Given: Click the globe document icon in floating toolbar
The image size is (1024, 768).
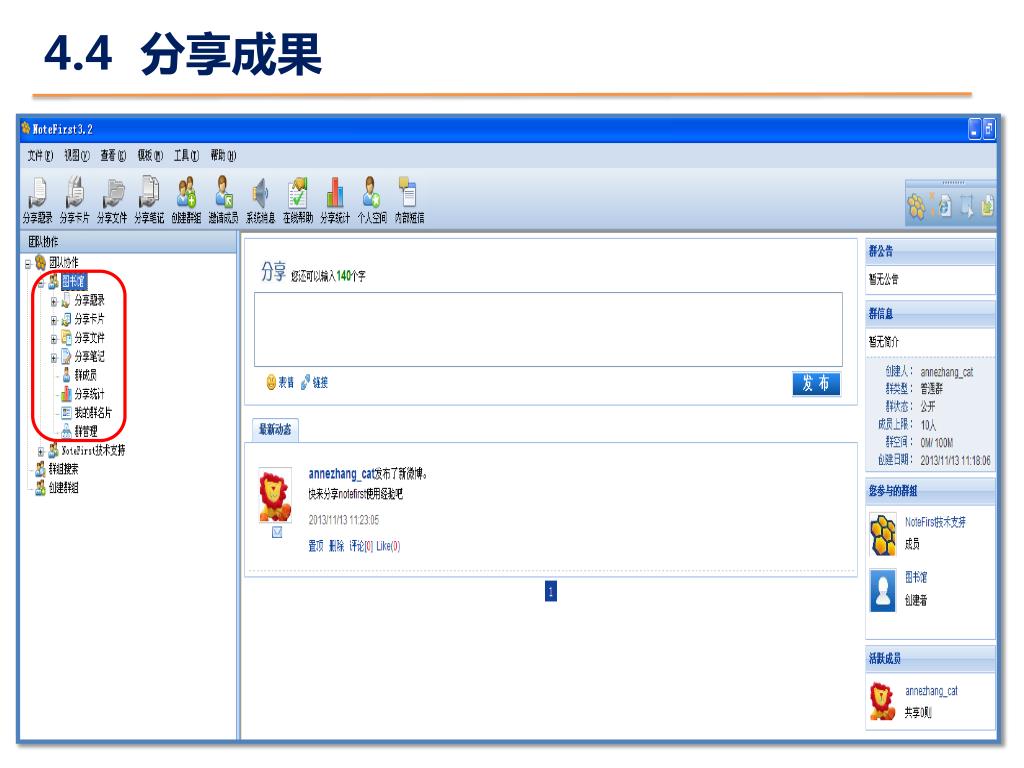Looking at the screenshot, I should pos(944,206).
